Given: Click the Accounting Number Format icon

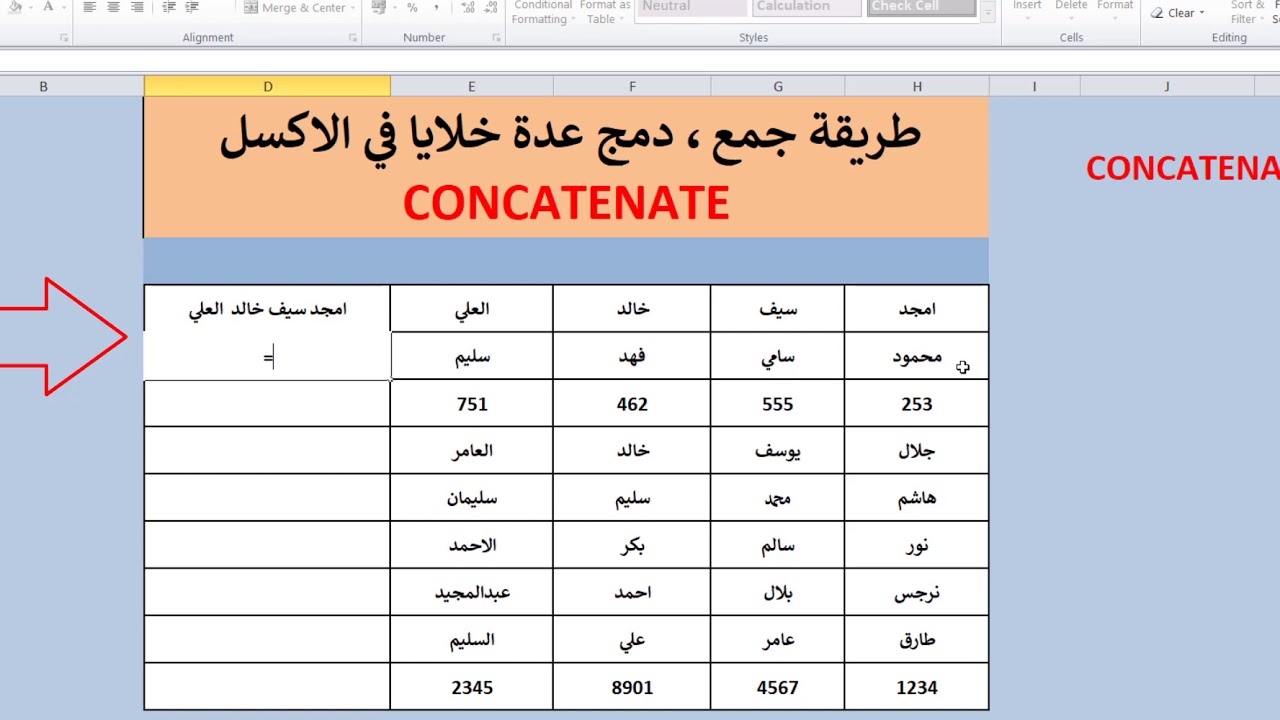Looking at the screenshot, I should point(378,7).
